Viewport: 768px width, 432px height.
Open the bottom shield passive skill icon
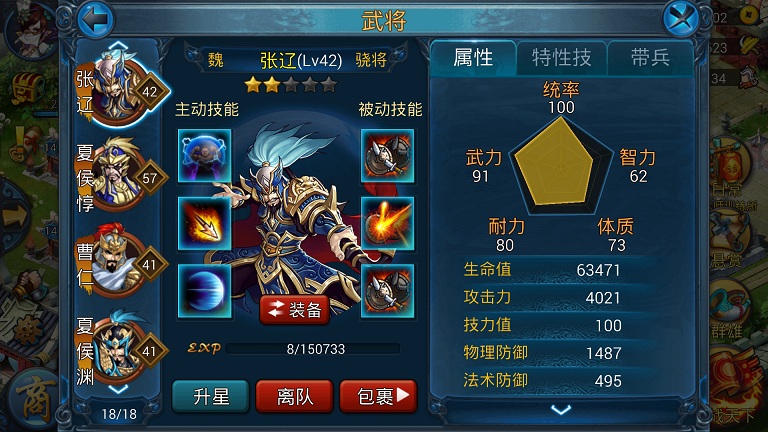pyautogui.click(x=387, y=291)
